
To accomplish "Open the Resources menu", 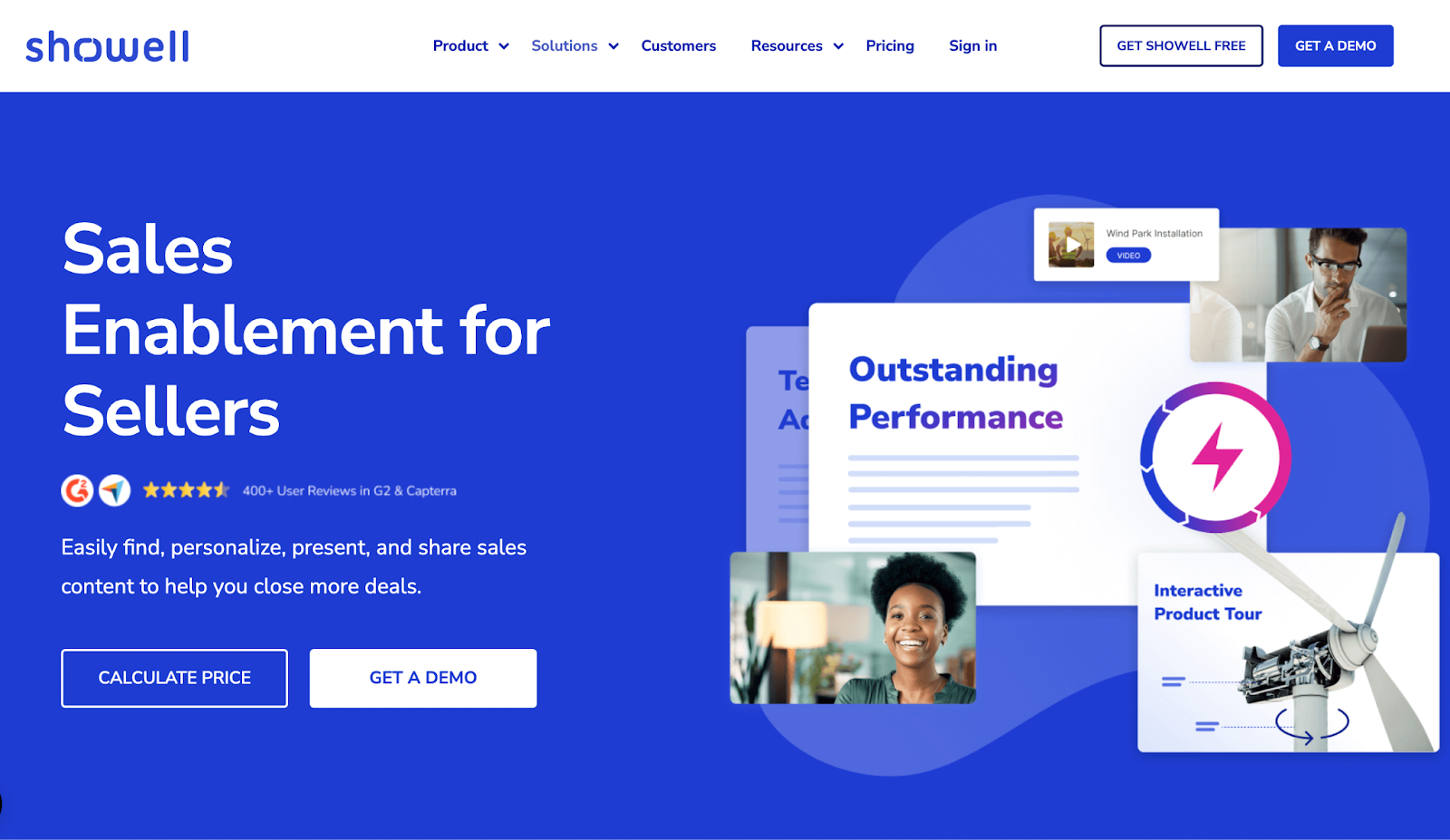I will (x=787, y=46).
